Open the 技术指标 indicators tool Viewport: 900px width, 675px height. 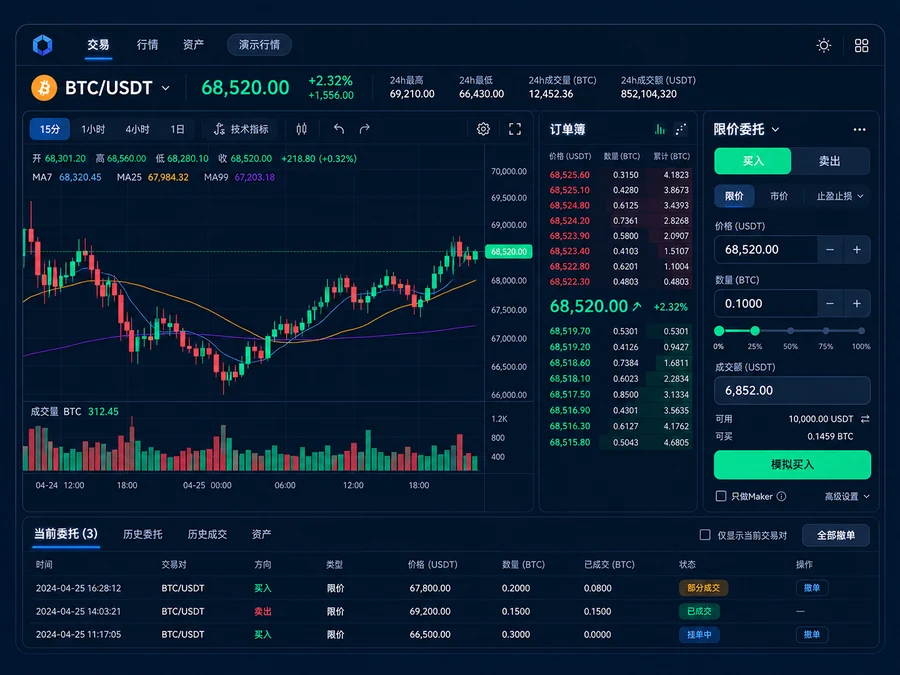[241, 129]
